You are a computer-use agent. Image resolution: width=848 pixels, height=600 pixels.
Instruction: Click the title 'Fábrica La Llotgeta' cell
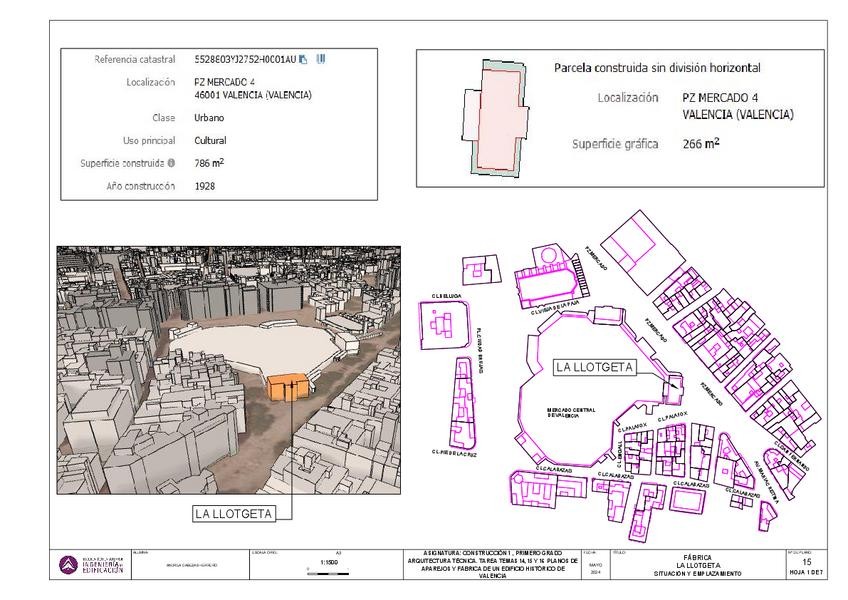pos(698,565)
